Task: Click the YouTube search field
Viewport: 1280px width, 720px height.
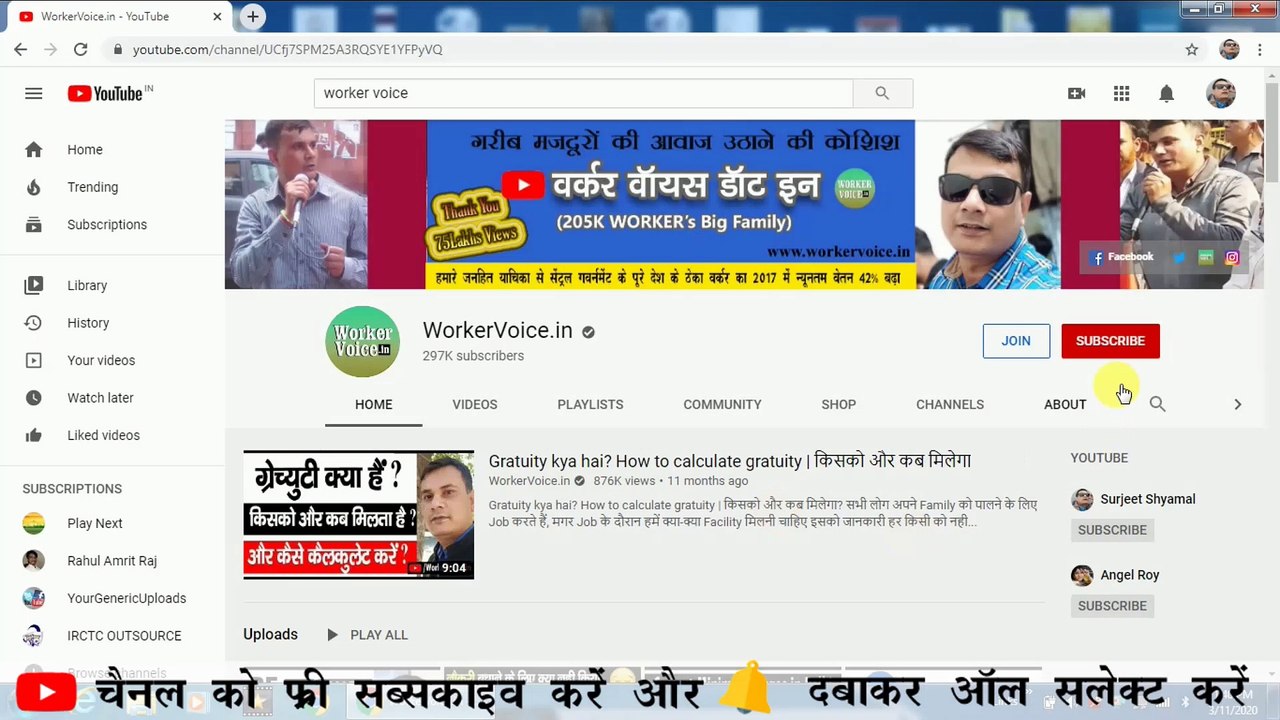Action: coord(584,93)
